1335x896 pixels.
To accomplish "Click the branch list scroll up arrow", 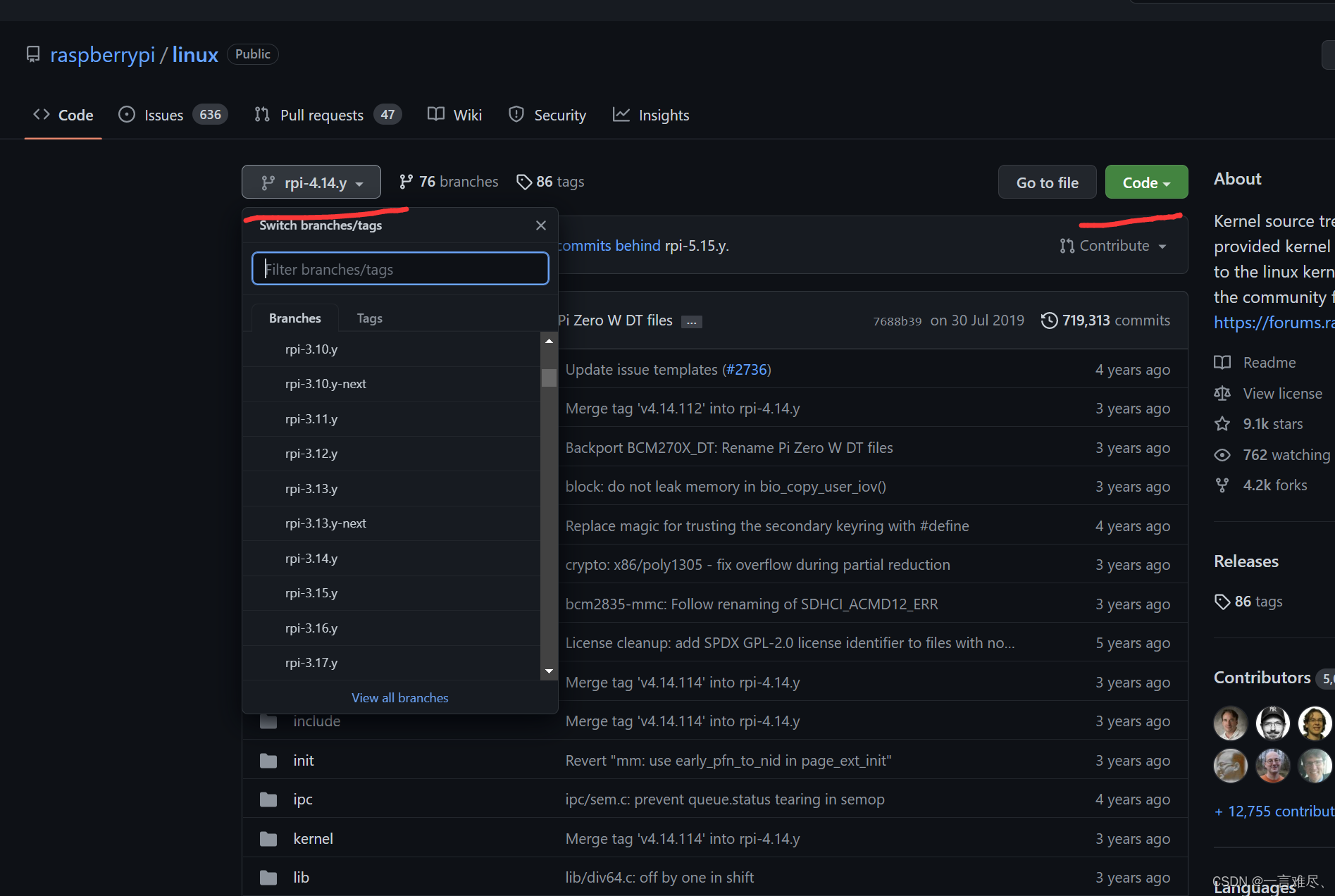I will pyautogui.click(x=549, y=341).
